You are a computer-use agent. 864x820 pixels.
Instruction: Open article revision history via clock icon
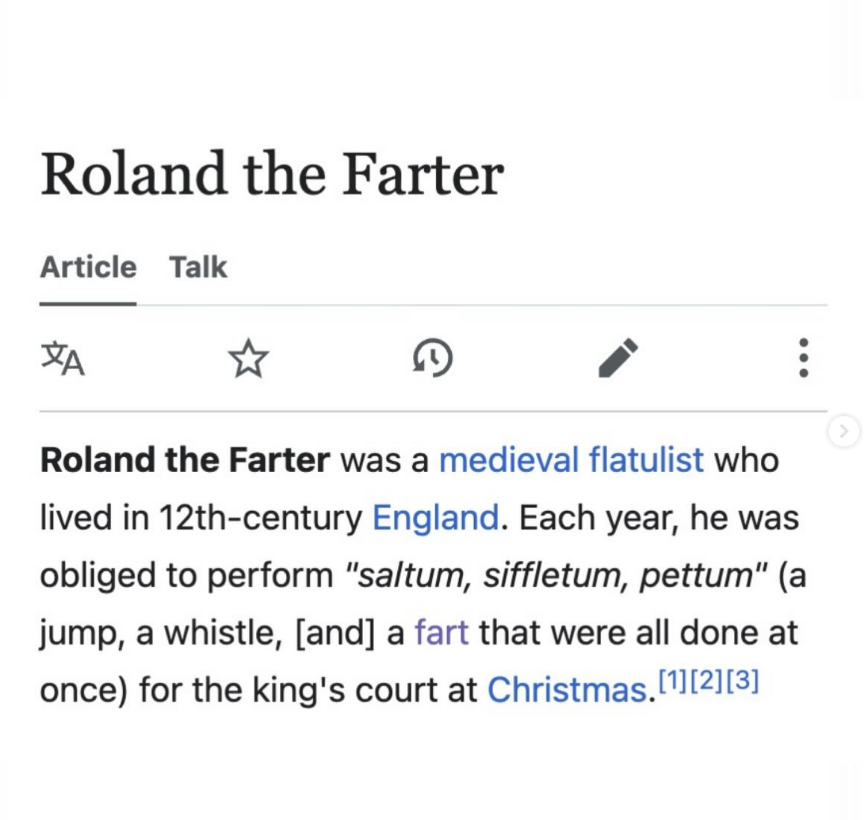point(432,358)
